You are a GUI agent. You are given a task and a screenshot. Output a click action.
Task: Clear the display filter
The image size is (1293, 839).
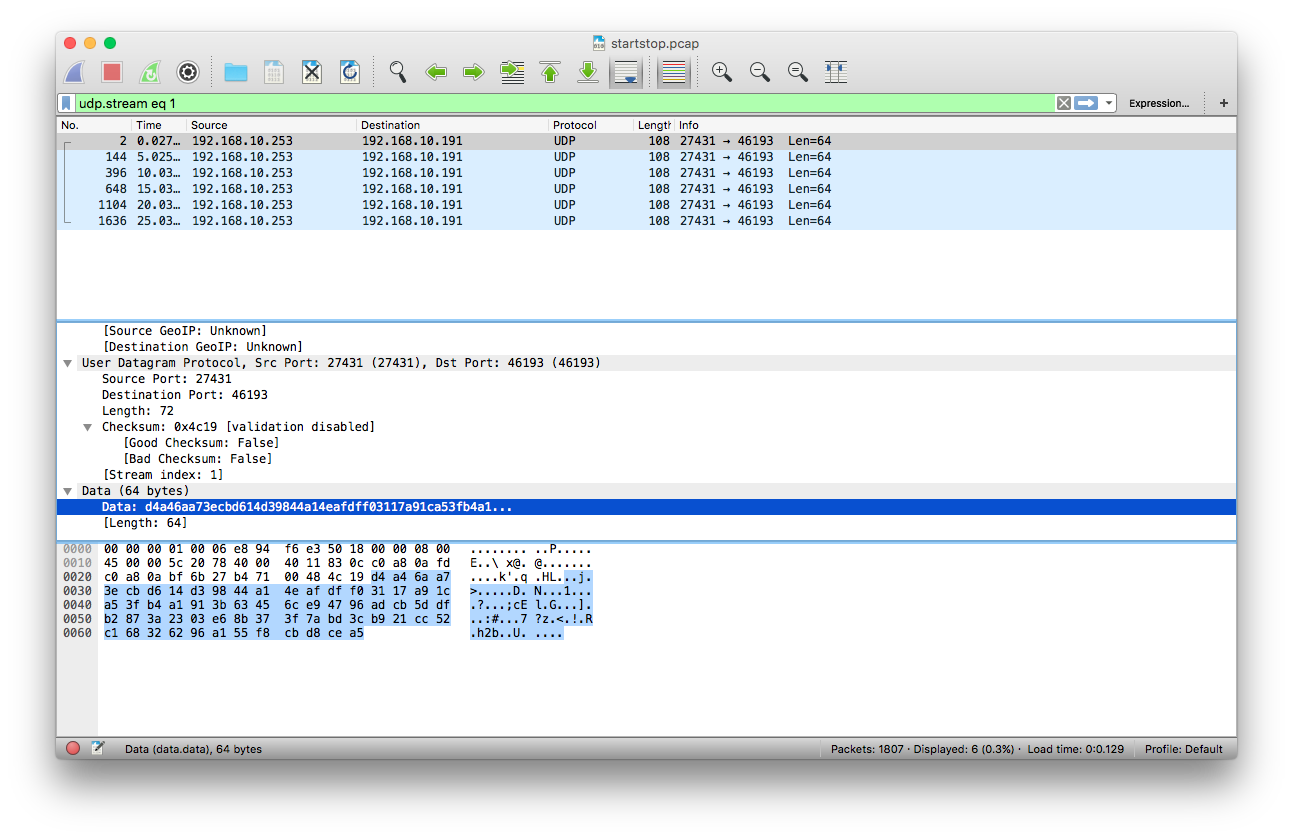1064,103
